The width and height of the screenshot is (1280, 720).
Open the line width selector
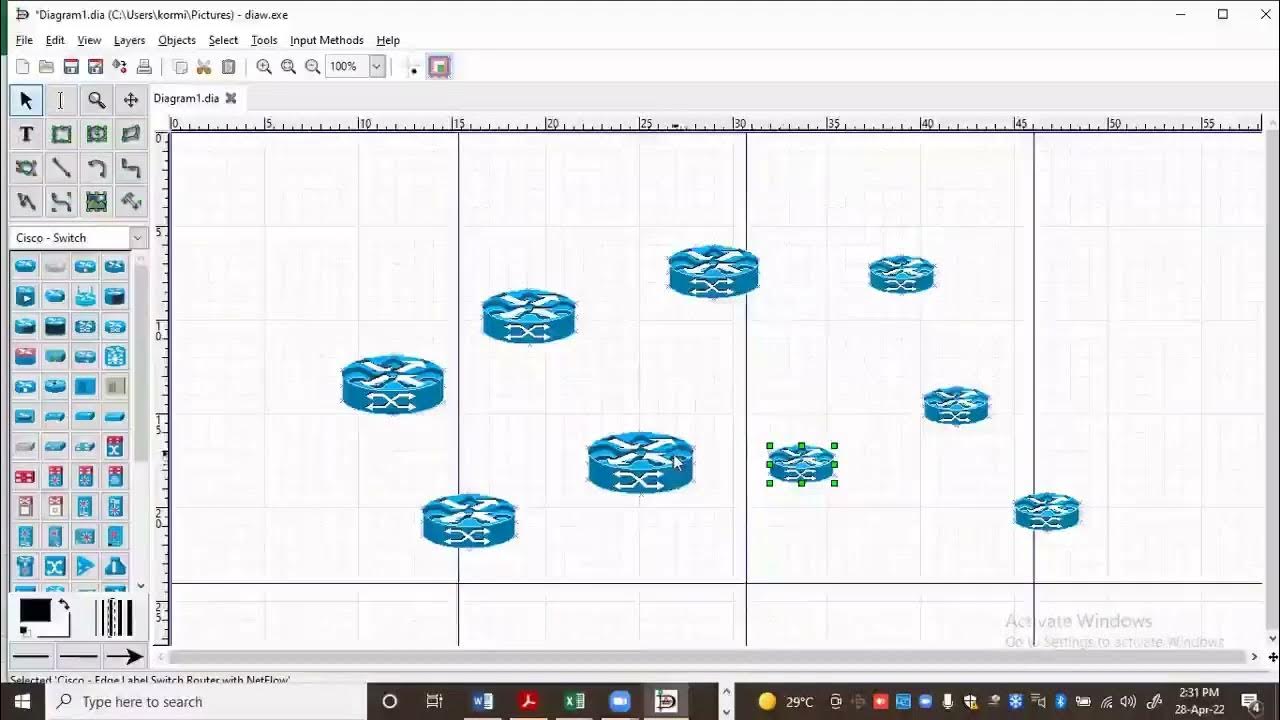click(114, 617)
